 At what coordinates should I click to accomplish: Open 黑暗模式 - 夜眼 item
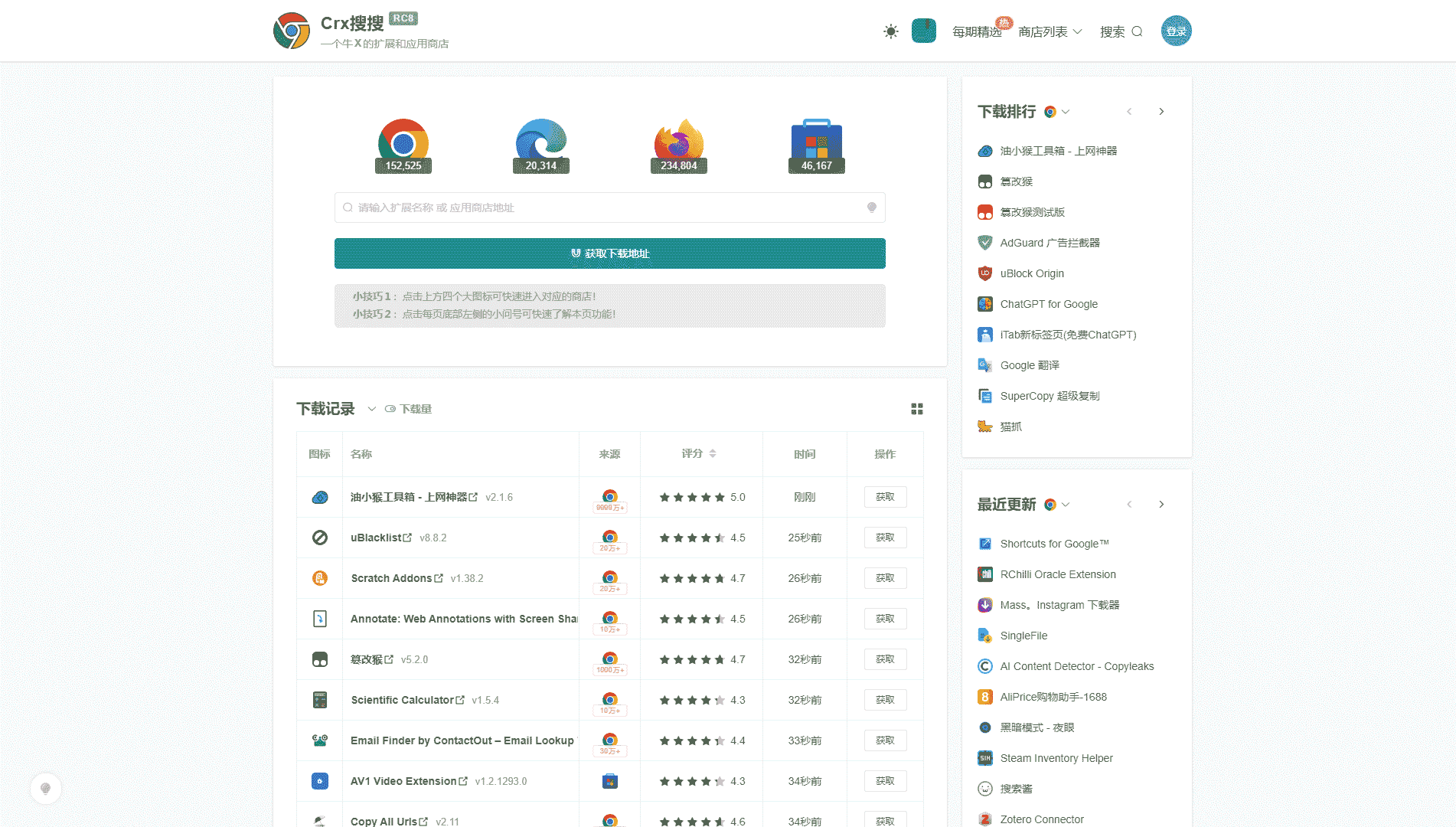[x=1027, y=727]
